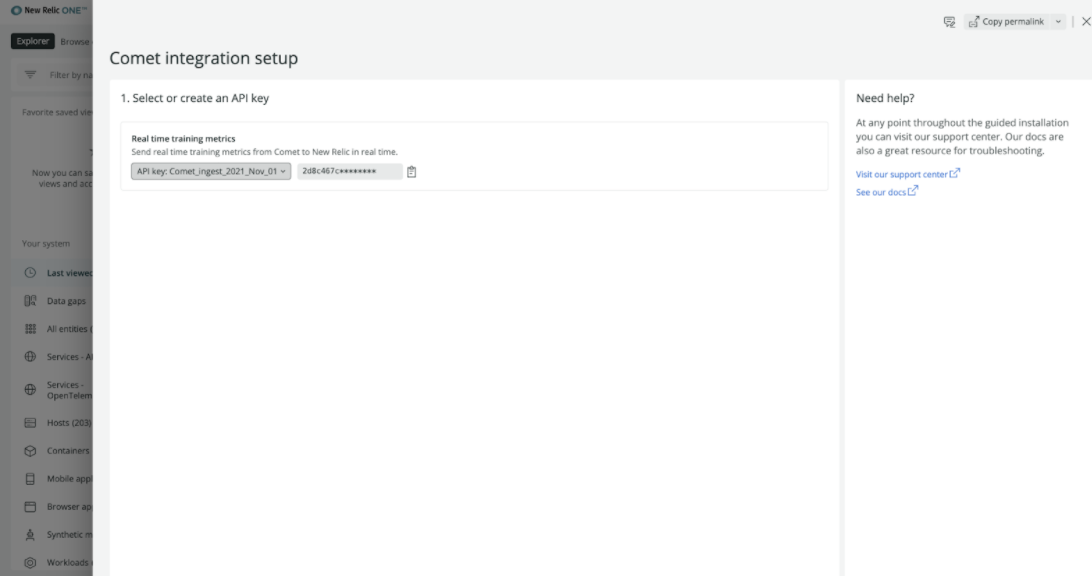1092x576 pixels.
Task: Open the Data gaps section icon
Action: coord(29,300)
